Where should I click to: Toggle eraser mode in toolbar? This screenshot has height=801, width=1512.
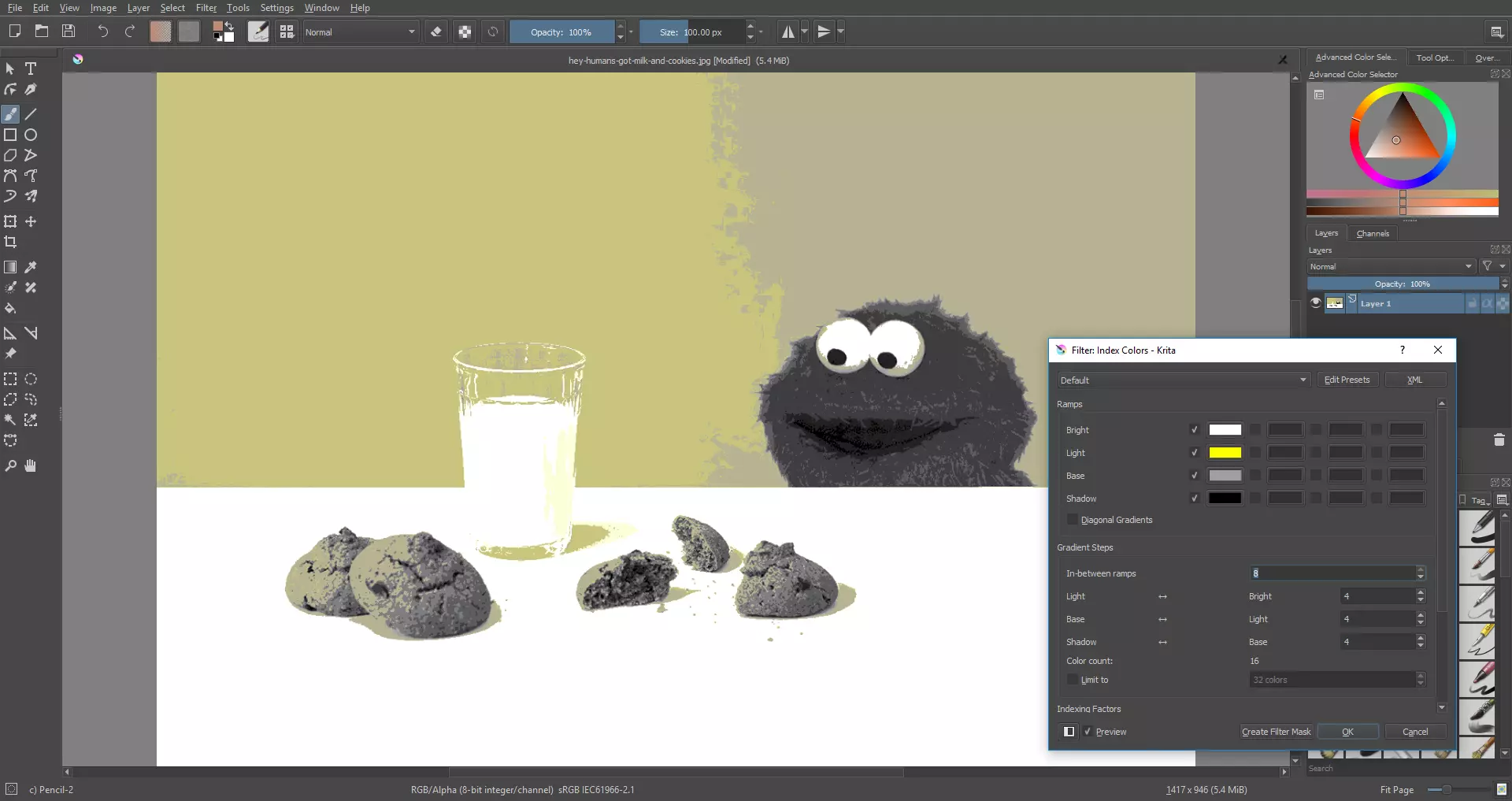pyautogui.click(x=436, y=32)
